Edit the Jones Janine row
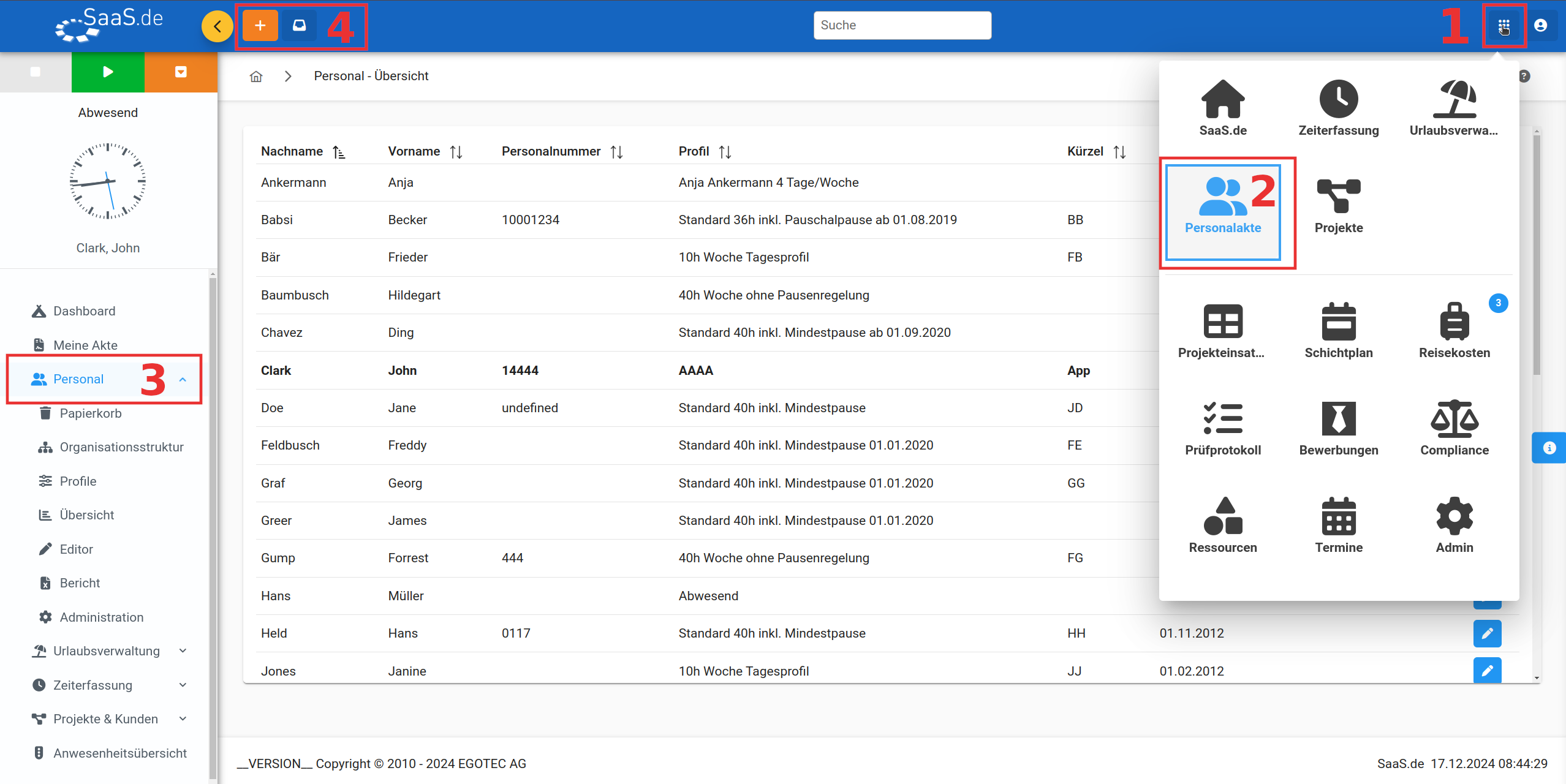 click(x=1487, y=671)
